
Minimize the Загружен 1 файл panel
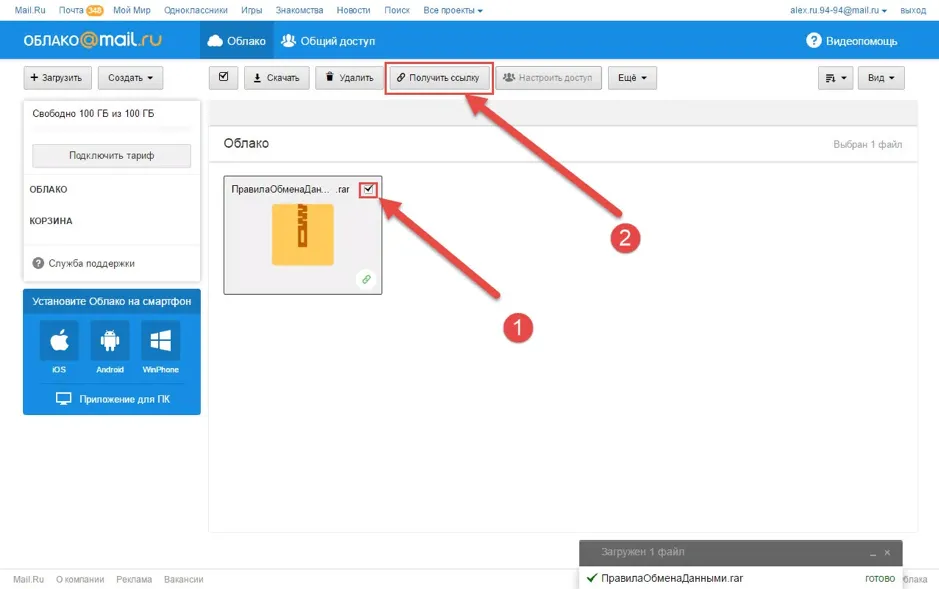[873, 553]
